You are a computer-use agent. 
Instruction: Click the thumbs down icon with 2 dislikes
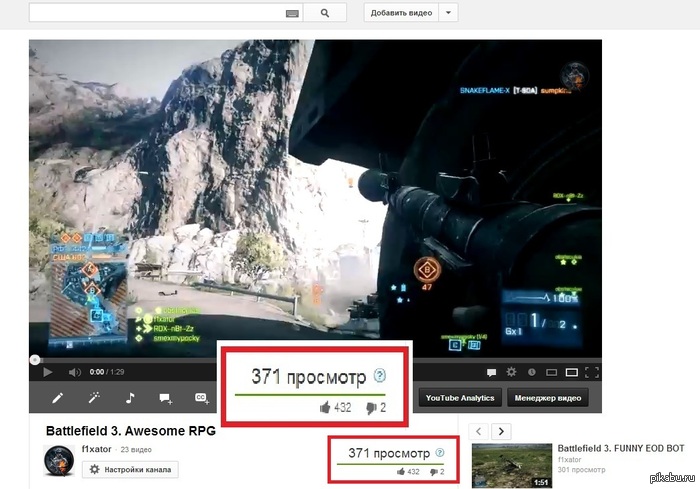point(433,472)
